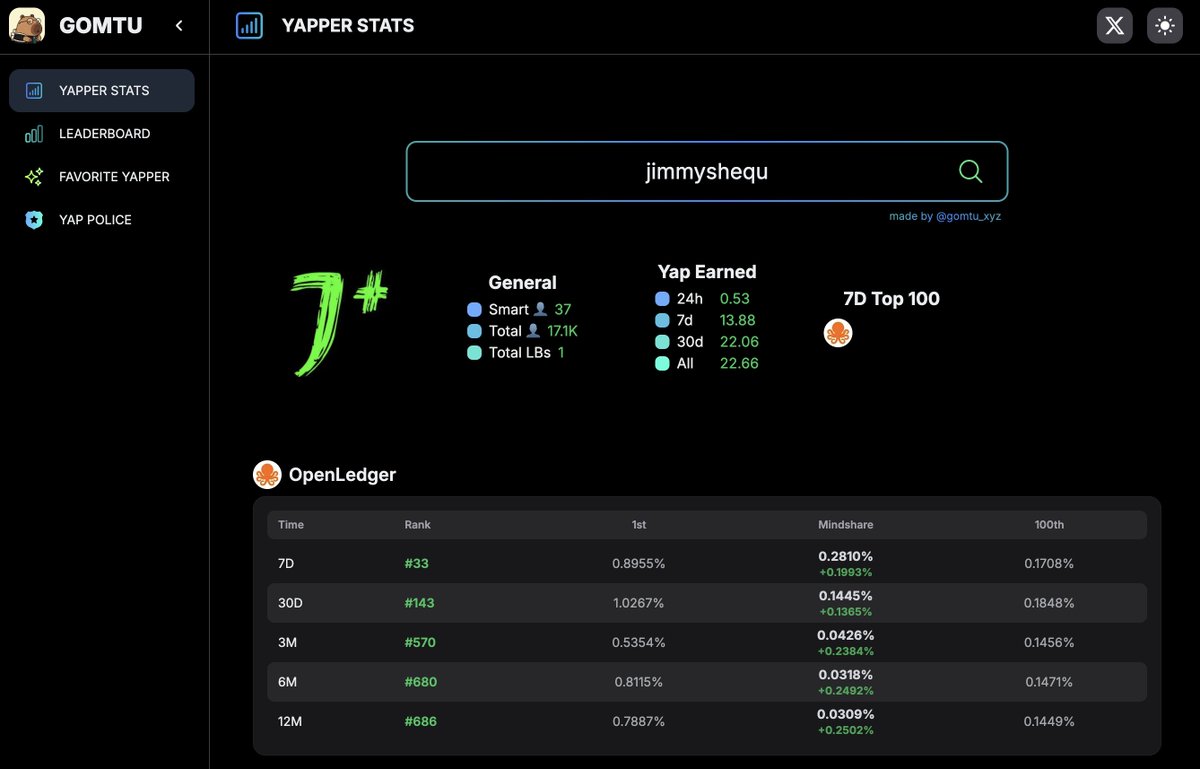Click the GOMTU capybara logo
The width and height of the screenshot is (1200, 769).
(x=27, y=26)
